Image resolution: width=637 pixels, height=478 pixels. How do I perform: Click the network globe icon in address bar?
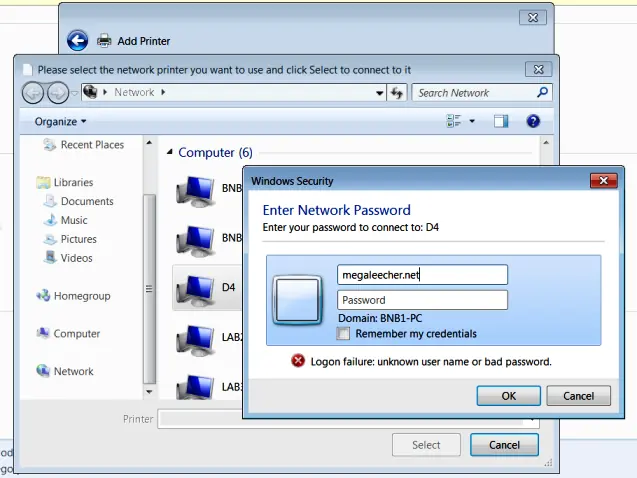[90, 92]
